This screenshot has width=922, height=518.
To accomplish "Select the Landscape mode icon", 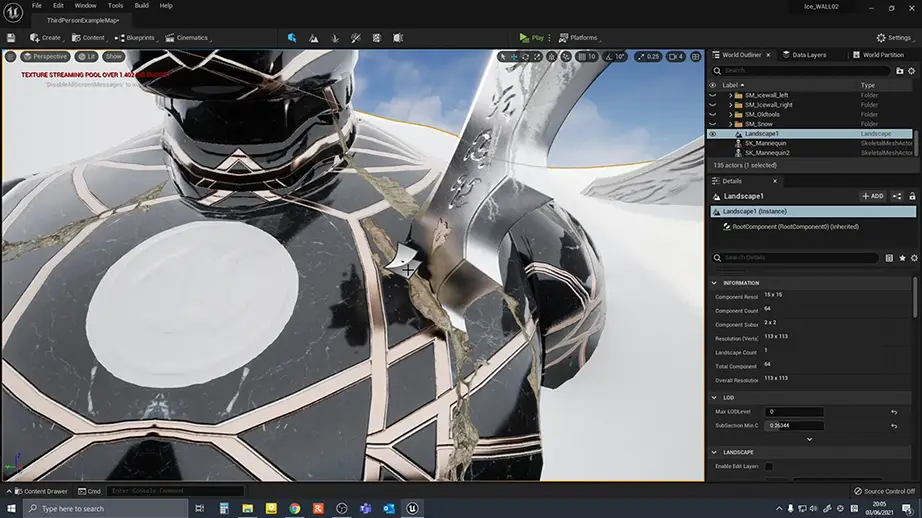I will pos(314,38).
